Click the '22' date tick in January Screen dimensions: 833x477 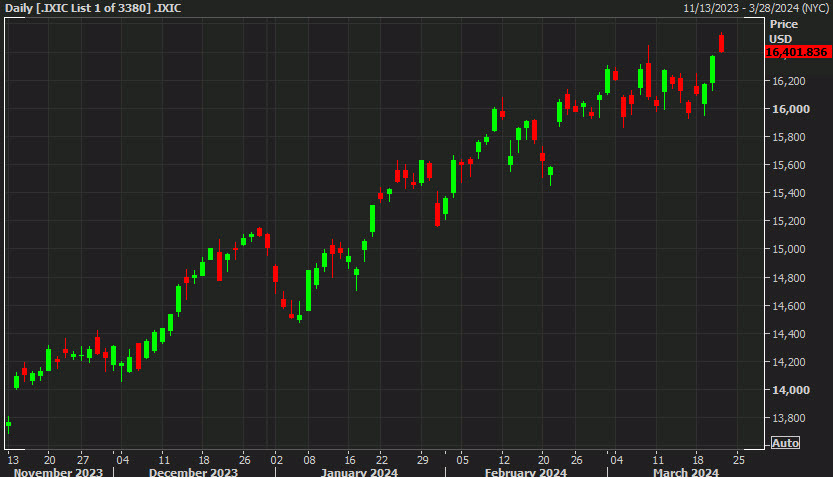(382, 460)
